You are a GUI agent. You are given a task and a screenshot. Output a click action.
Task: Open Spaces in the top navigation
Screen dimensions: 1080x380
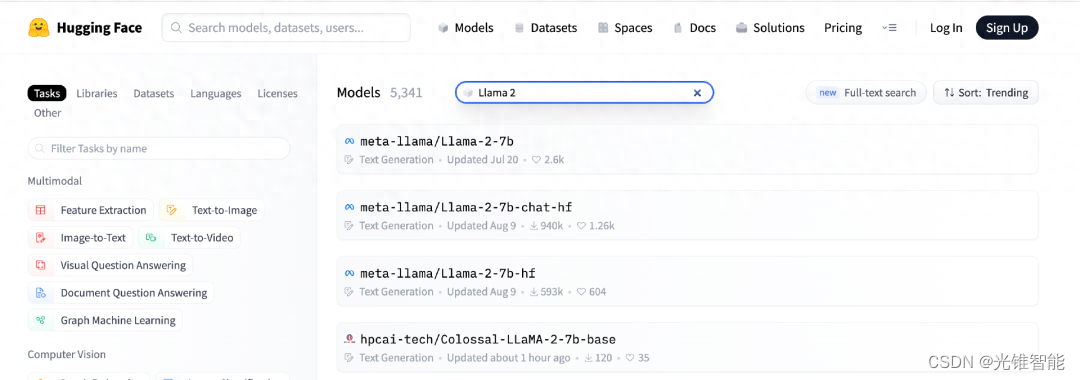tap(625, 28)
